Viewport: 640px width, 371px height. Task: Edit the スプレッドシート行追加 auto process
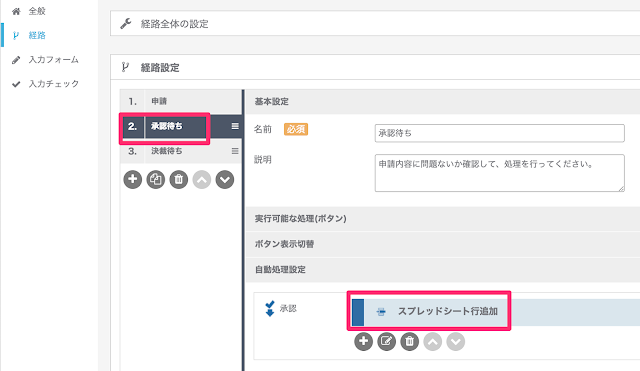[387, 341]
